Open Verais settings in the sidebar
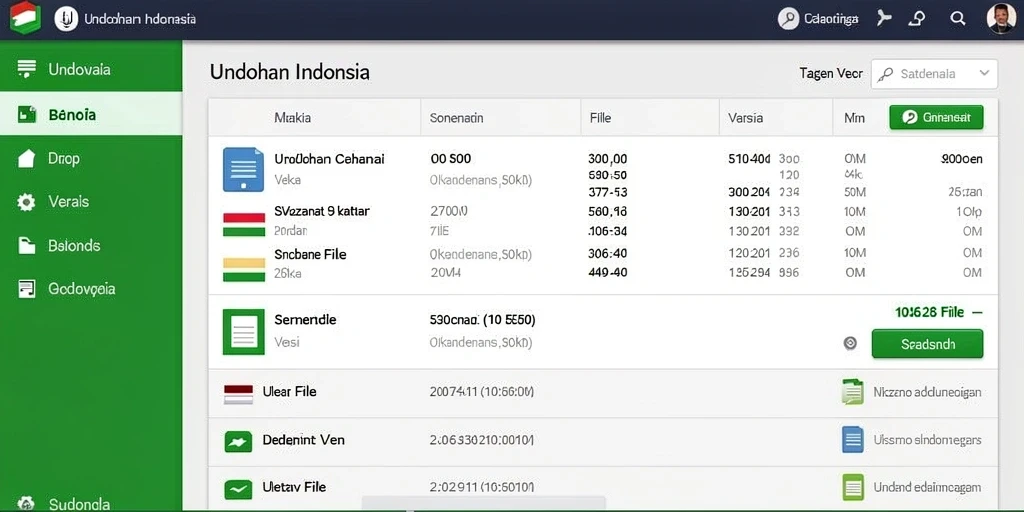The width and height of the screenshot is (1024, 512). [91, 202]
